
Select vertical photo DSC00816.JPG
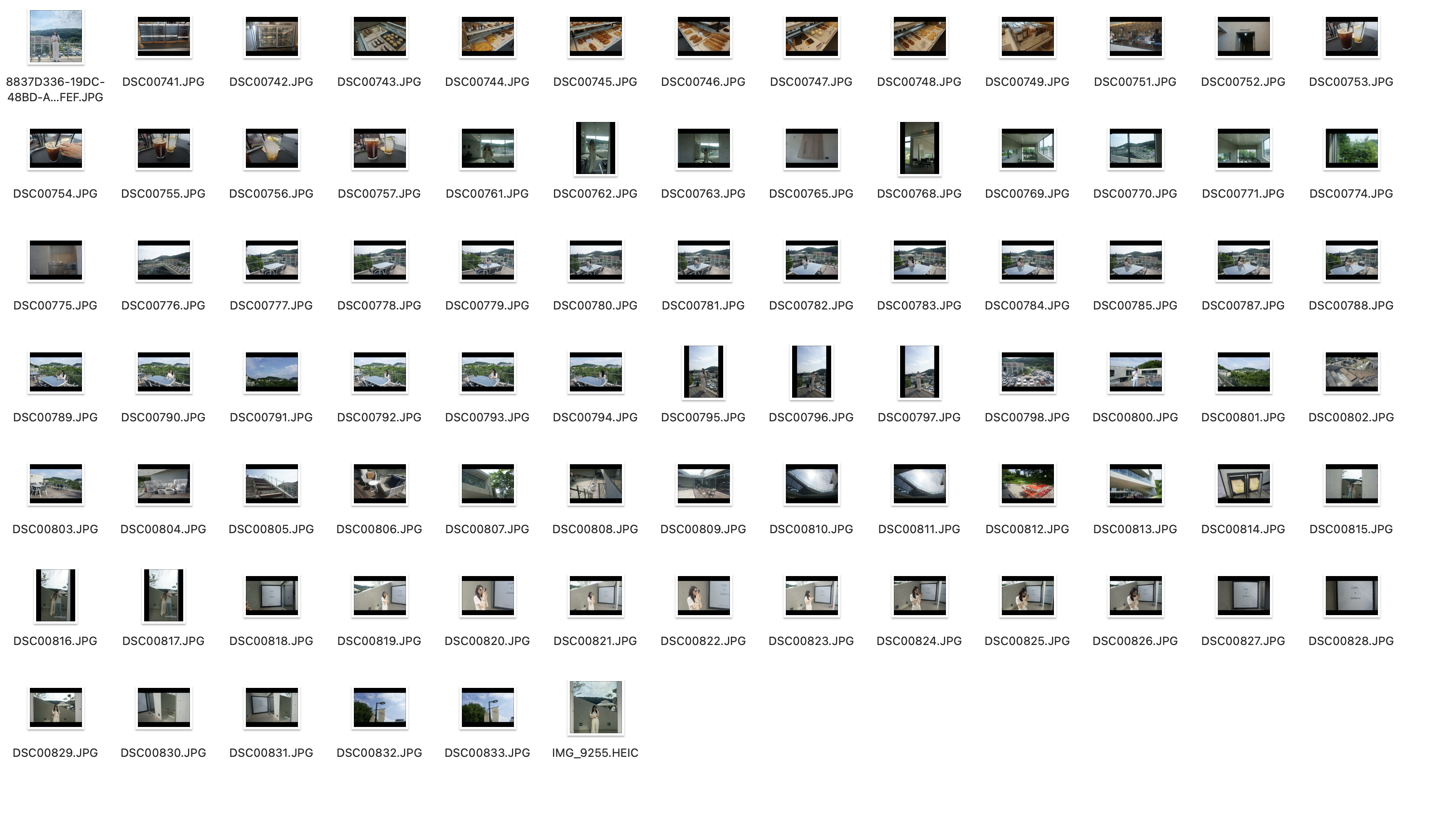pyautogui.click(x=55, y=595)
